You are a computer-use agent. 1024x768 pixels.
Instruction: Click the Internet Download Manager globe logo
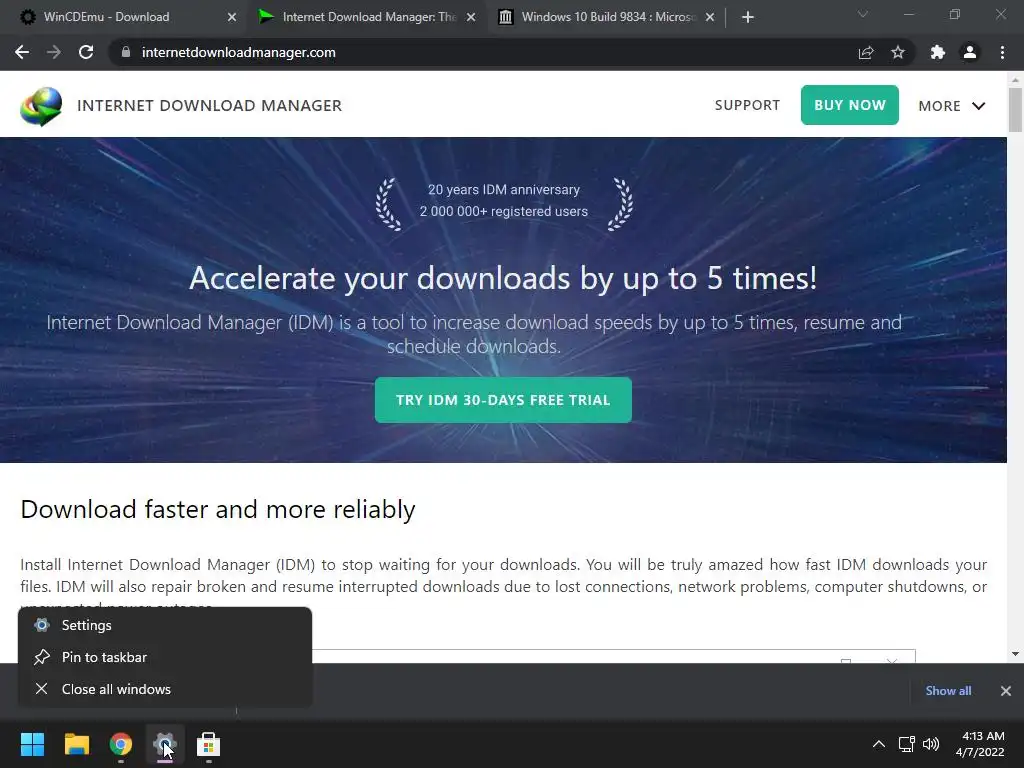41,106
